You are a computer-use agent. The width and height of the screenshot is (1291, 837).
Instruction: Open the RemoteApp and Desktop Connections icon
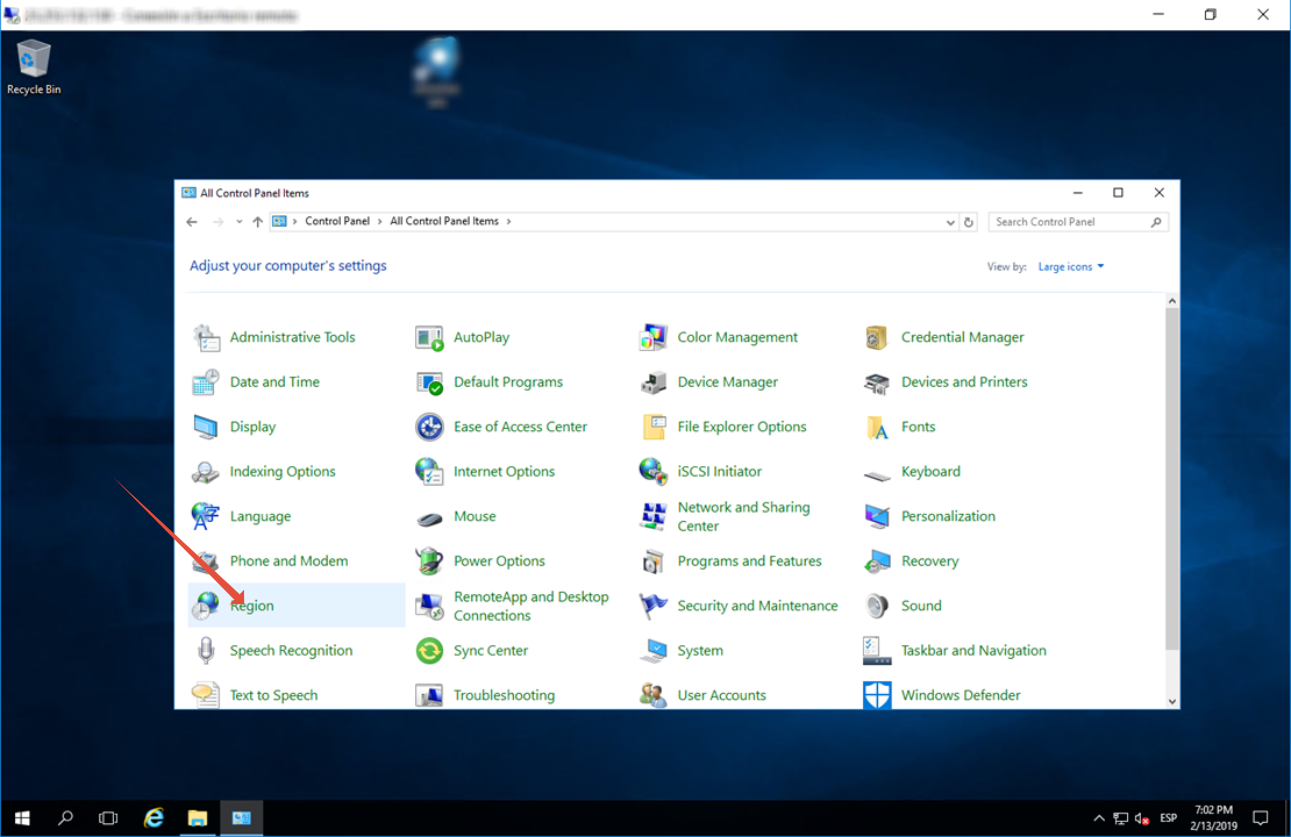[x=429, y=606]
